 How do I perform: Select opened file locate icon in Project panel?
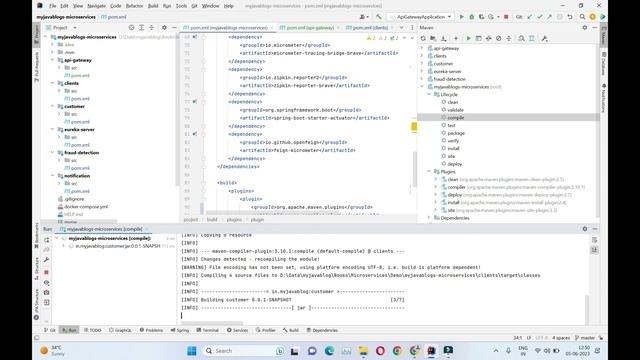coord(131,27)
